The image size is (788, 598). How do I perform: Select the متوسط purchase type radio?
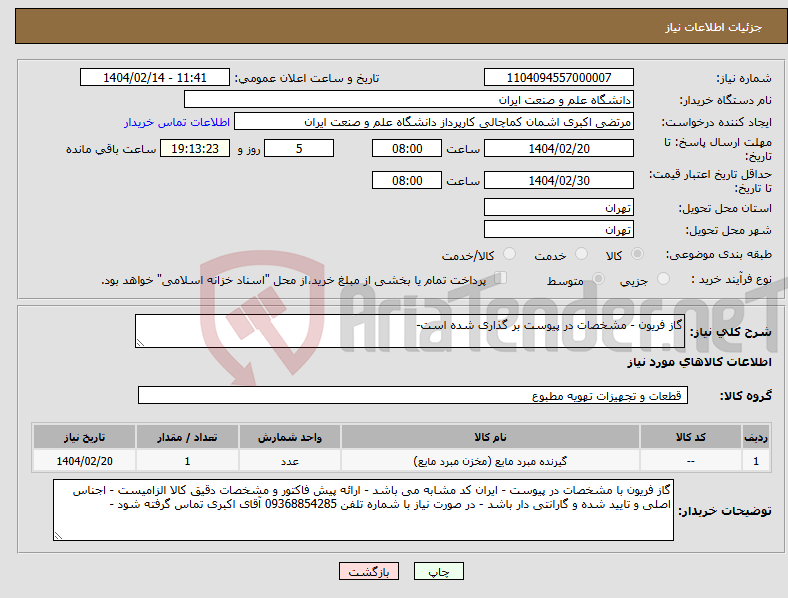coord(598,278)
